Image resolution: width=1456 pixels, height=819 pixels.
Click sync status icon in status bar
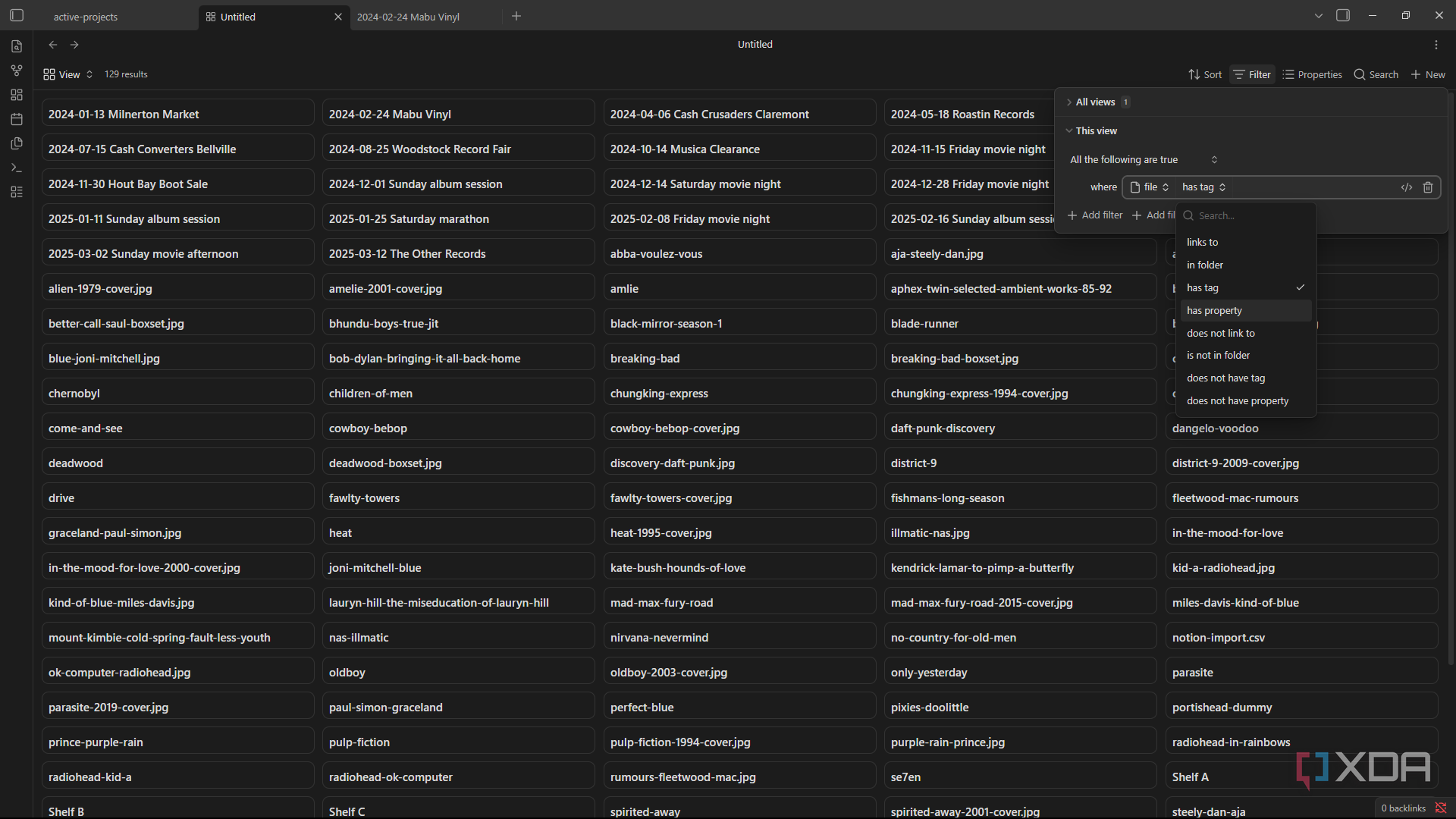1441,808
